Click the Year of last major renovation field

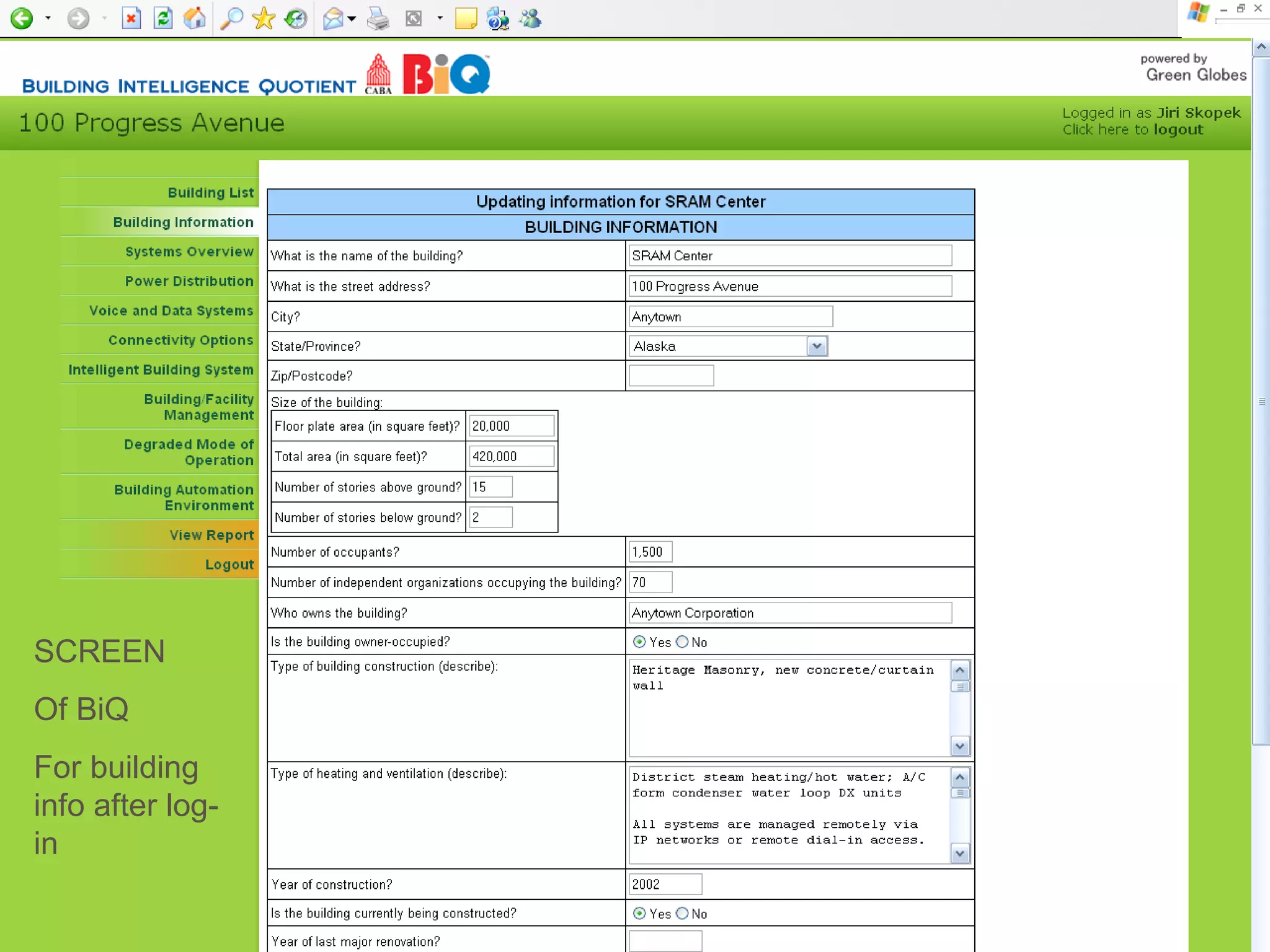(665, 941)
